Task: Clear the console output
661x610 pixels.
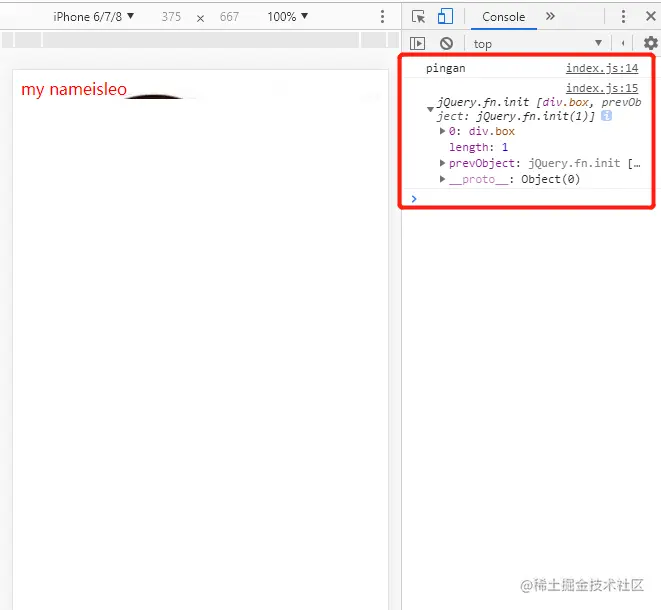Action: point(446,43)
